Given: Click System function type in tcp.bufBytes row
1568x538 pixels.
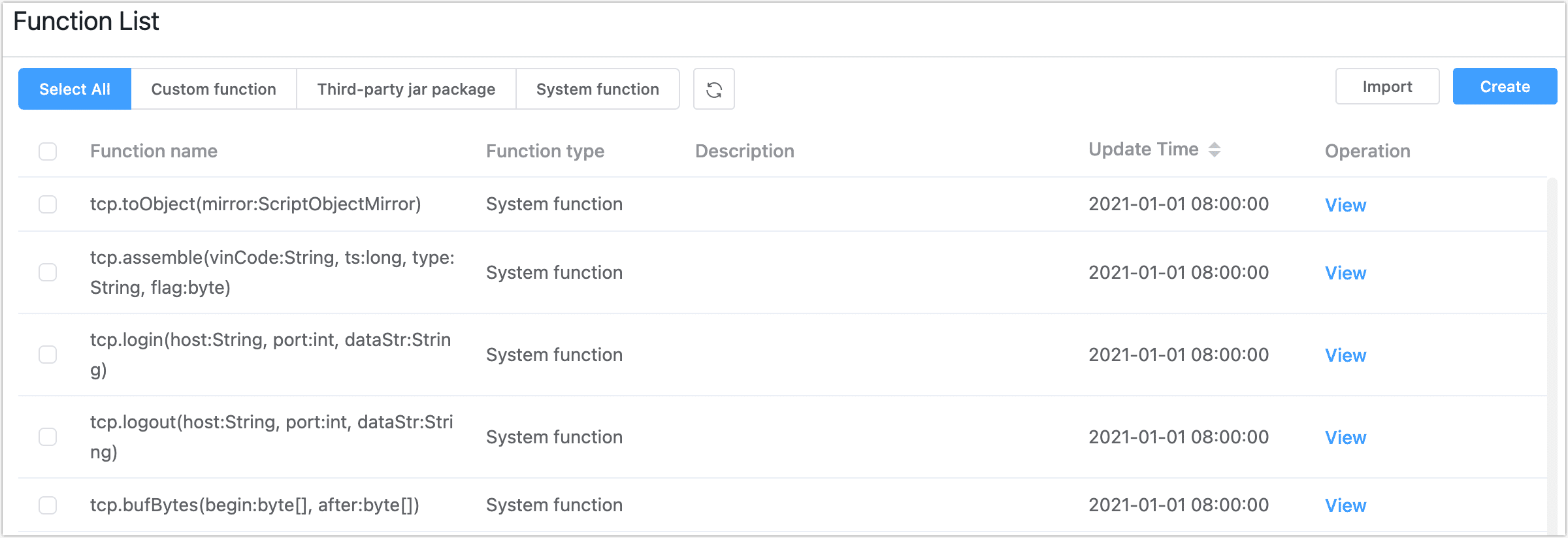Looking at the screenshot, I should pos(554,505).
